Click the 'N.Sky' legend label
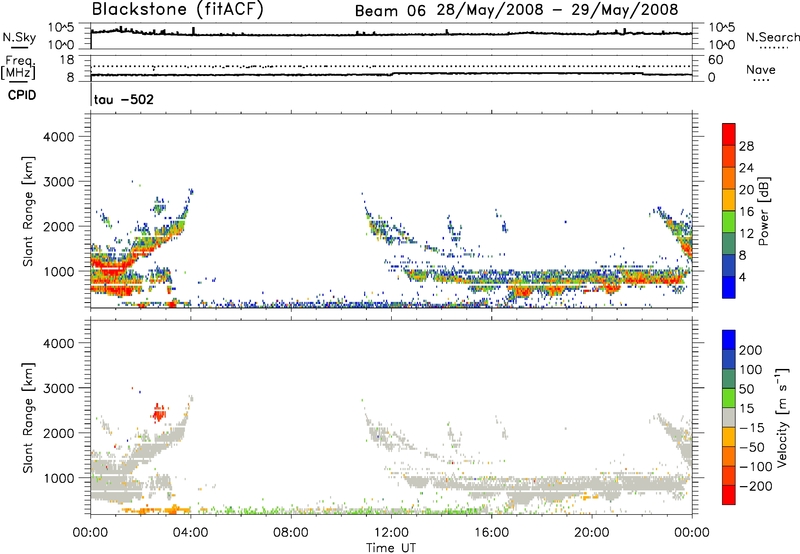The image size is (800, 554). click(19, 37)
